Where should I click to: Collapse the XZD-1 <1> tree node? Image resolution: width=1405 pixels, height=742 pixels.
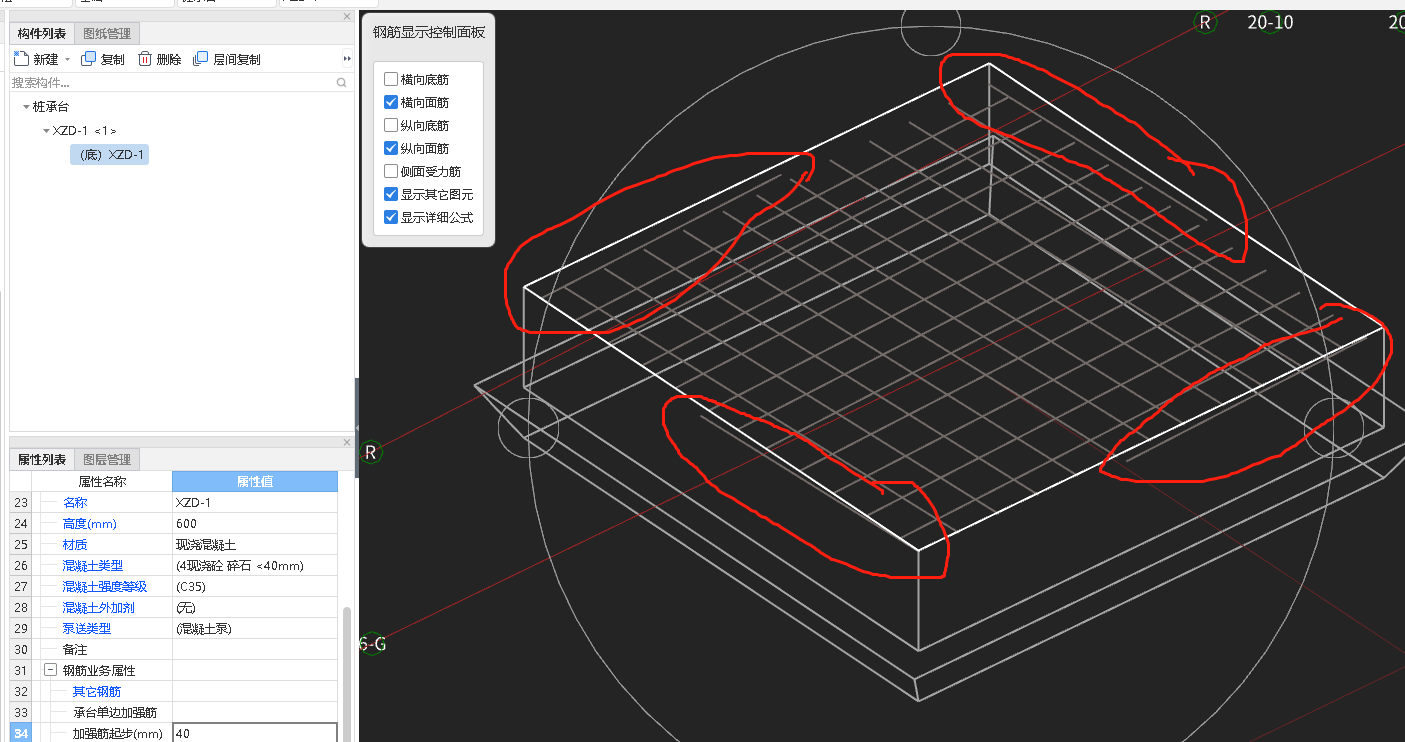[46, 131]
